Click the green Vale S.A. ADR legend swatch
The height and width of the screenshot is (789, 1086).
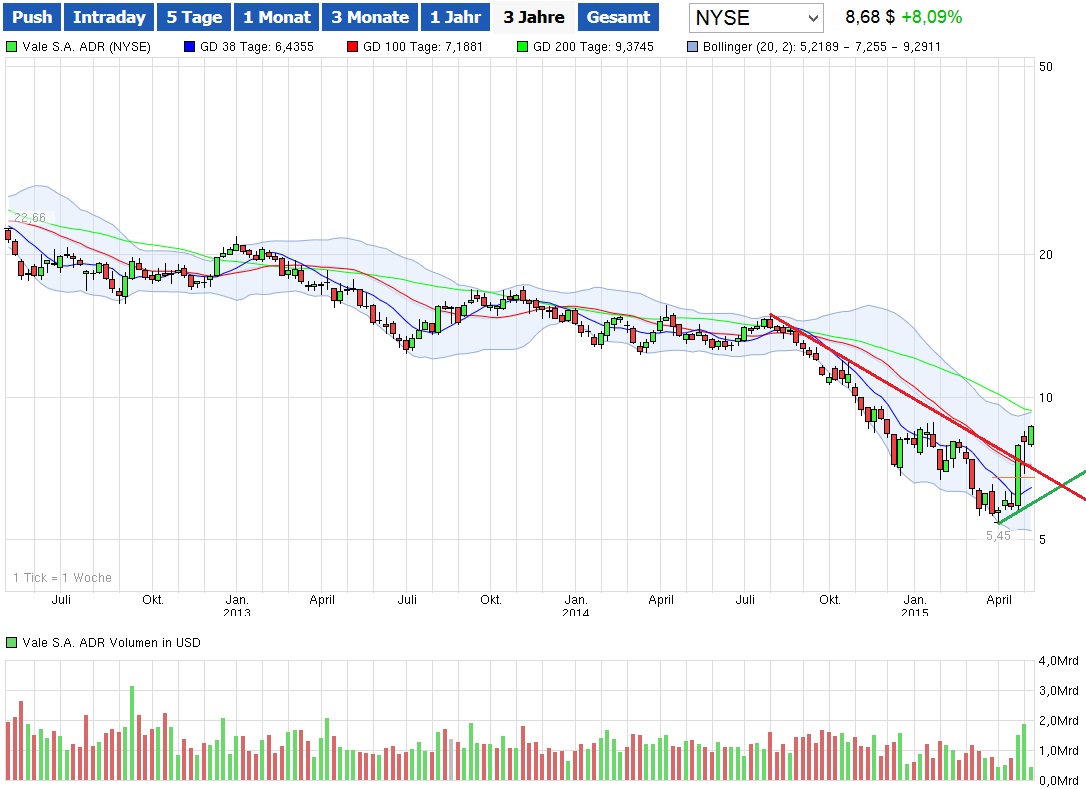11,47
